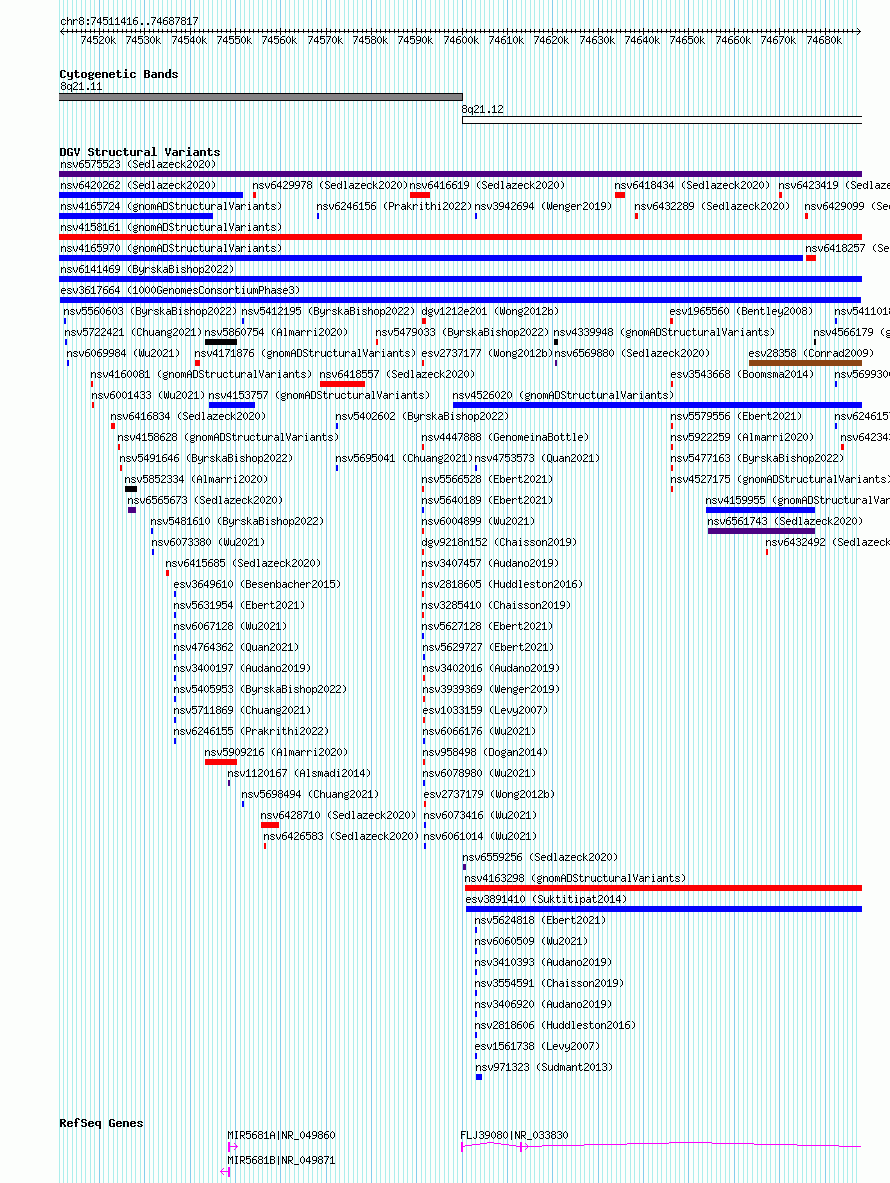Select label nsv958498 (Dogan2014)
The width and height of the screenshot is (890, 1183).
485,752
